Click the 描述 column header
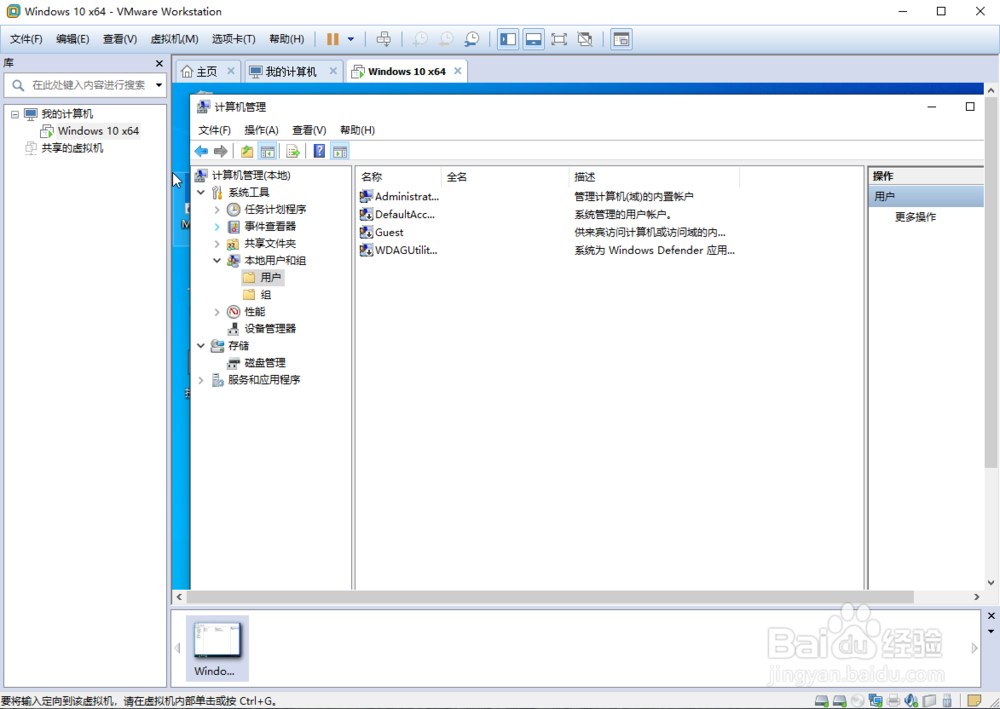1000x709 pixels. (x=654, y=177)
